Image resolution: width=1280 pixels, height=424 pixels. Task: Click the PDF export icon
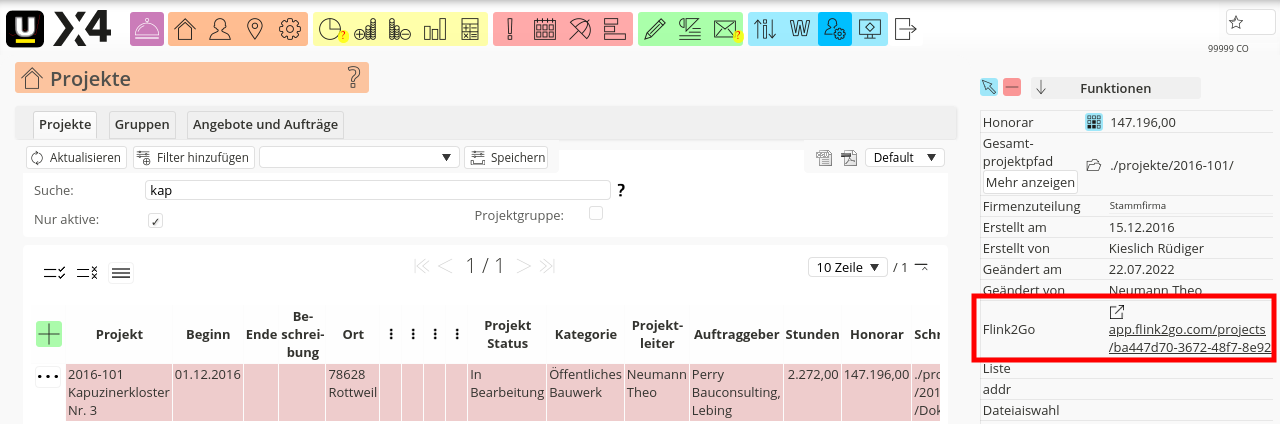point(848,157)
